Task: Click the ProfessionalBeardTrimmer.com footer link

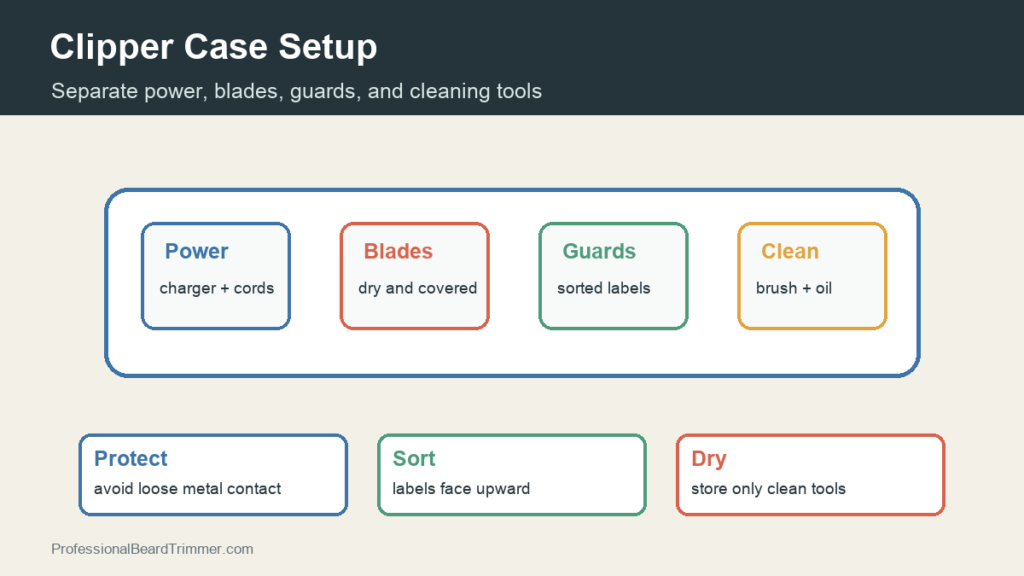Action: pyautogui.click(x=152, y=549)
